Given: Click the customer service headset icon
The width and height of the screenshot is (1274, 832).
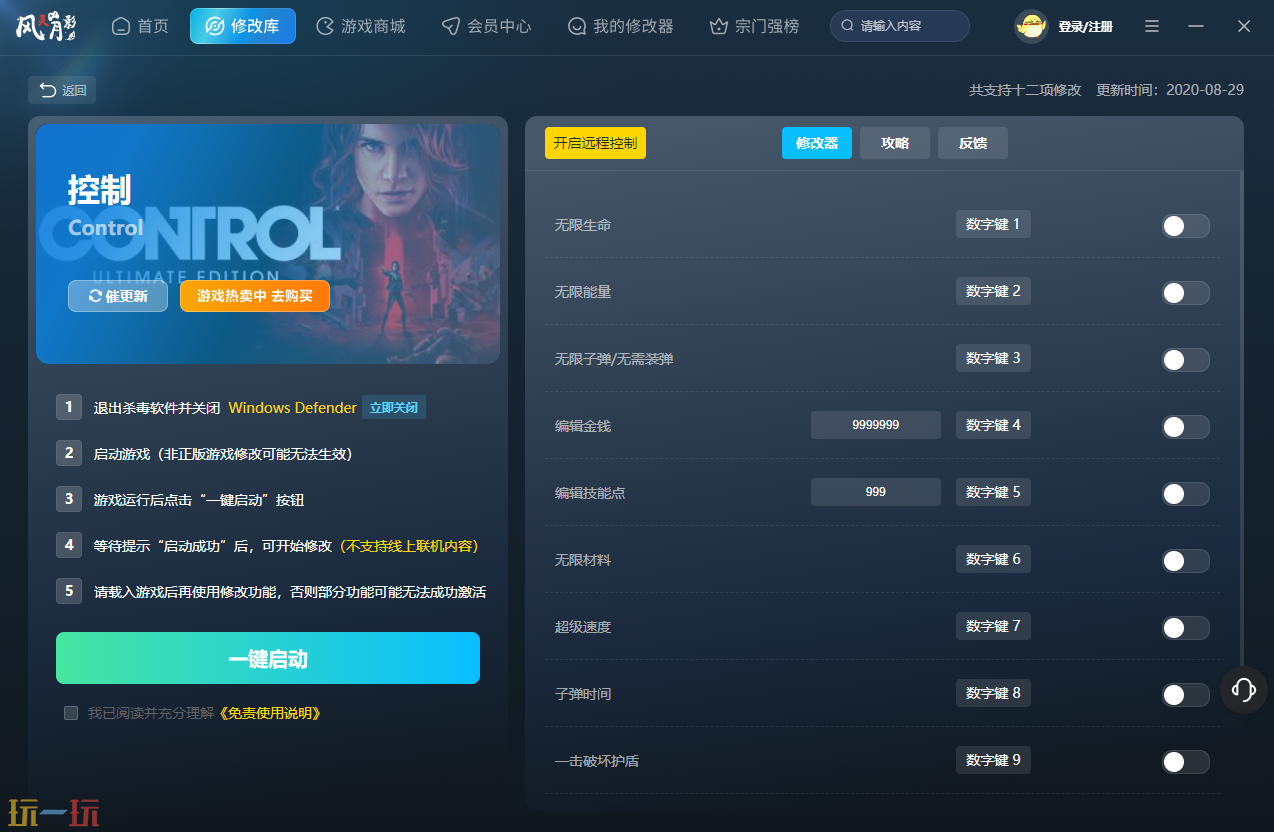Looking at the screenshot, I should [1244, 689].
